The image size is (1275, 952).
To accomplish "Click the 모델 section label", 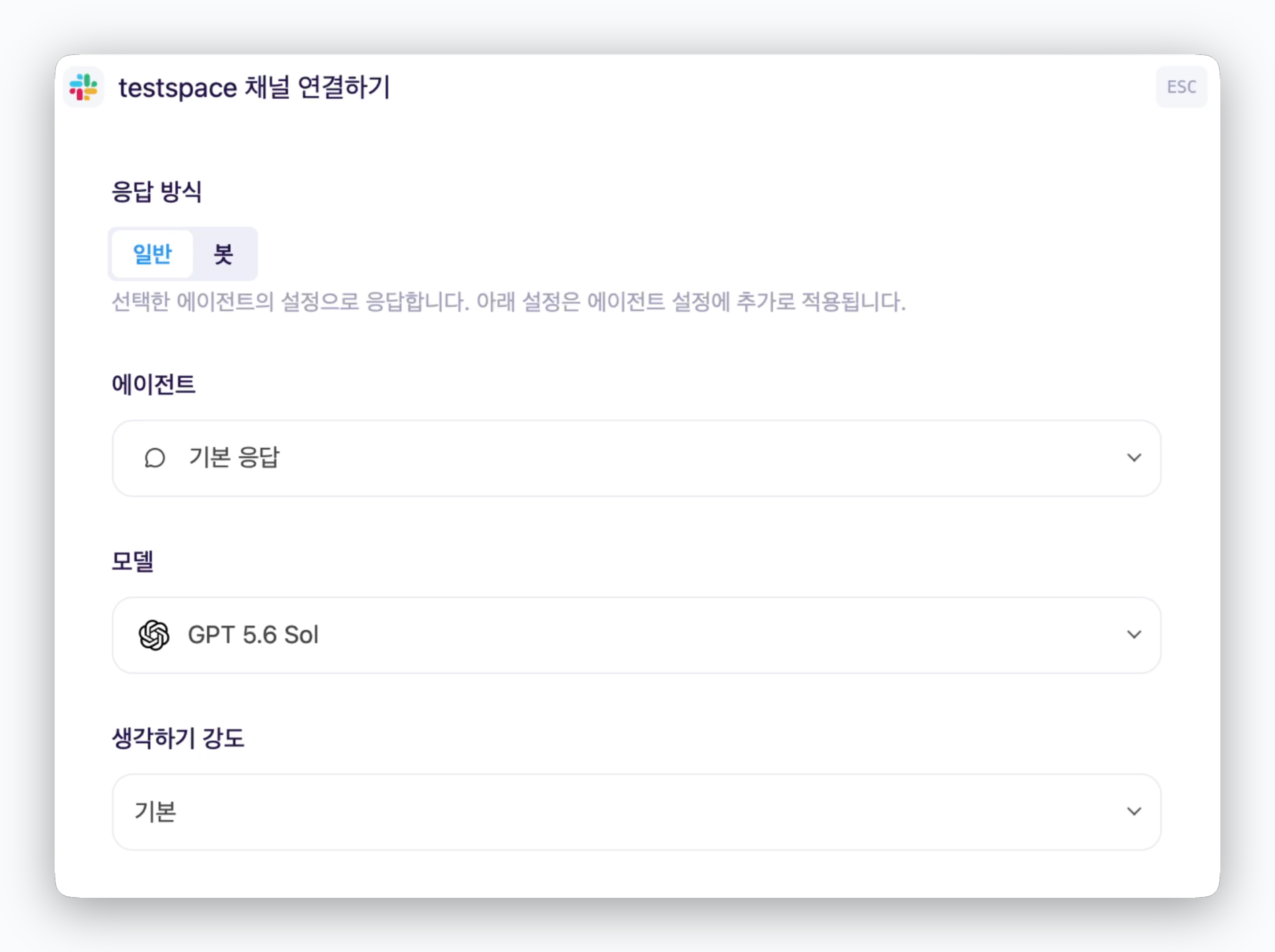I will point(133,561).
